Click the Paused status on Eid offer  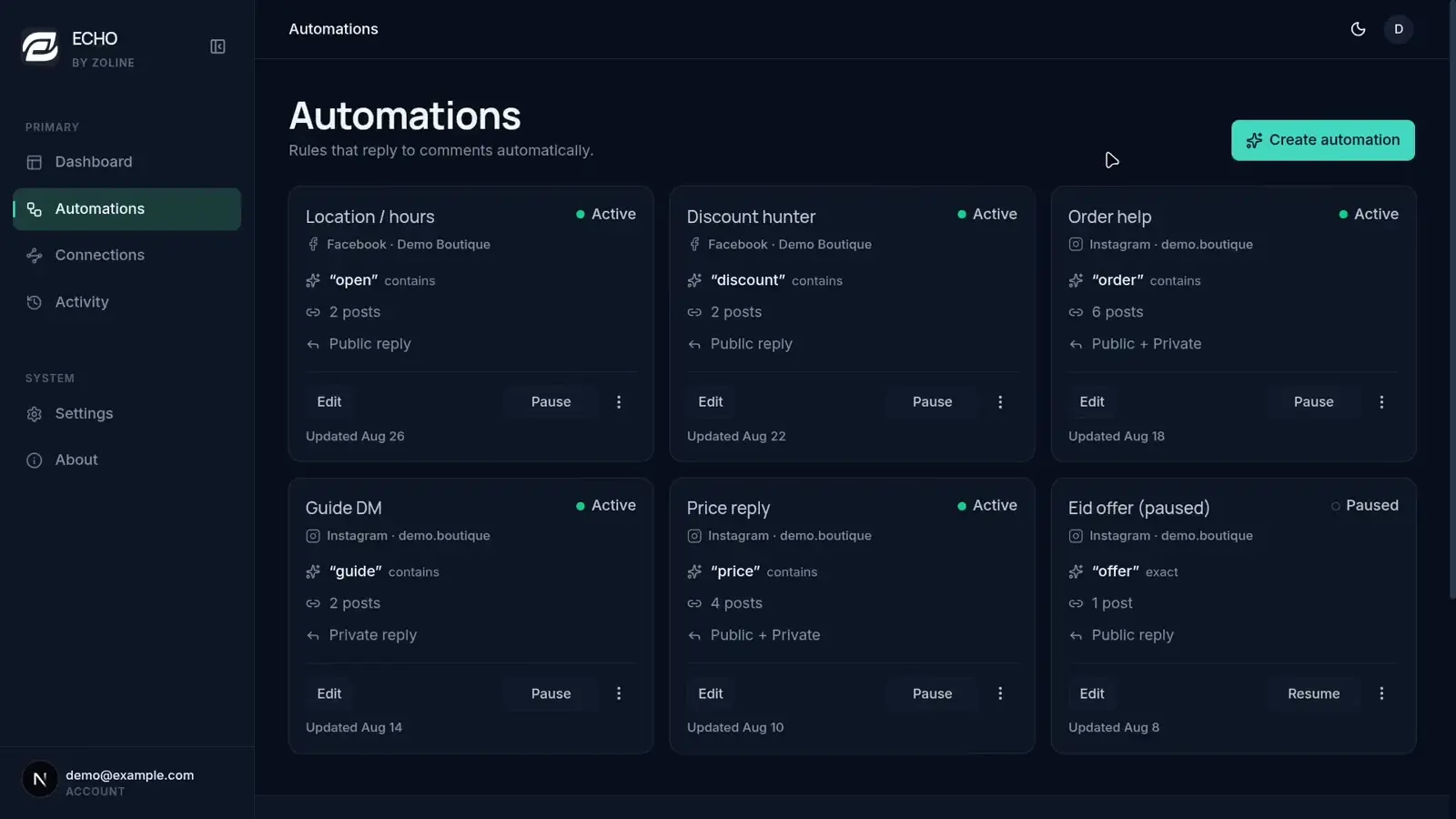click(x=1364, y=505)
